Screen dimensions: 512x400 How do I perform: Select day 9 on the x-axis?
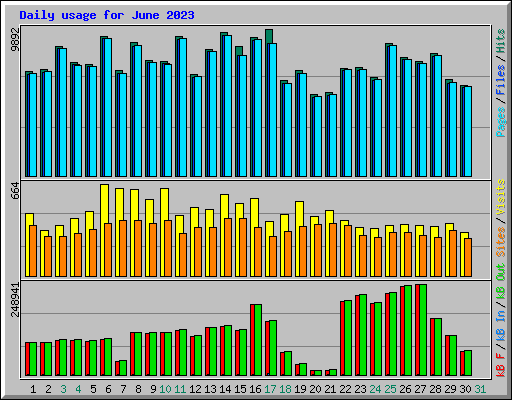[x=153, y=389]
